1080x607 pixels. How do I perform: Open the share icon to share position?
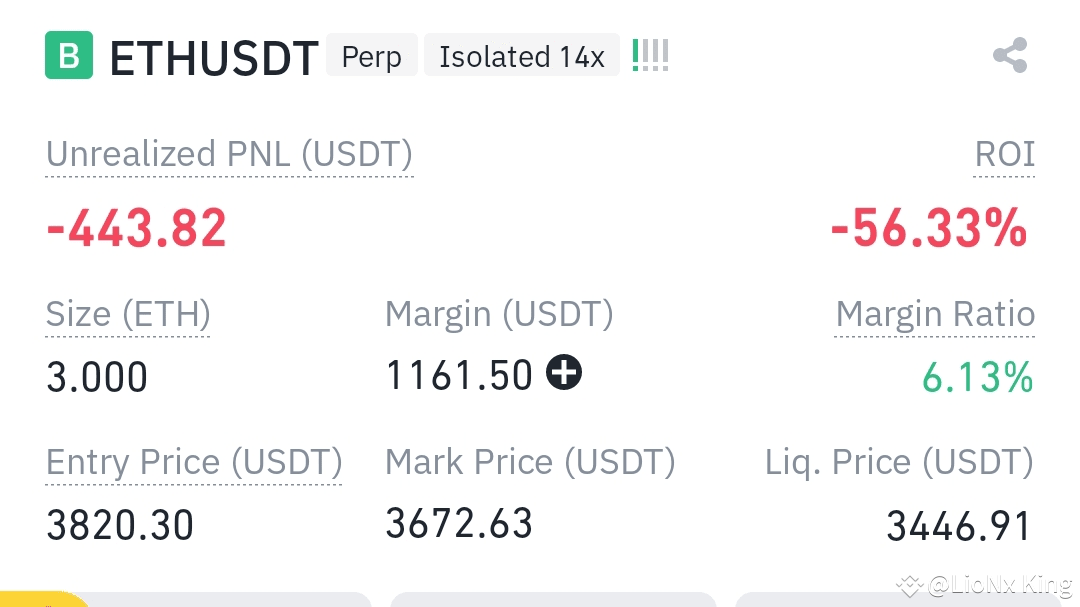pos(1009,56)
